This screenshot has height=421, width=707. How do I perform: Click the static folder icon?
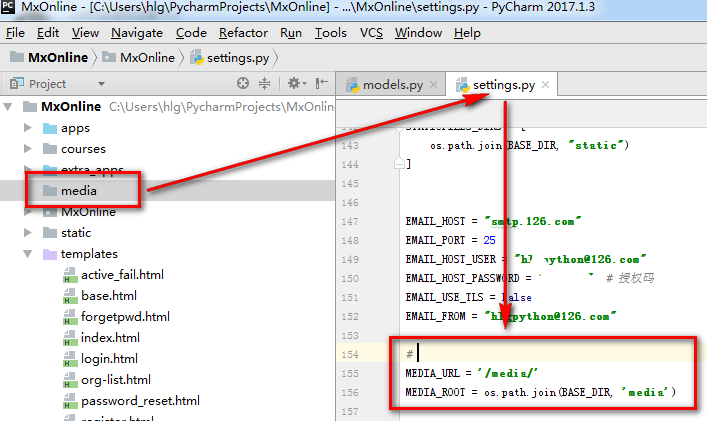tap(50, 233)
